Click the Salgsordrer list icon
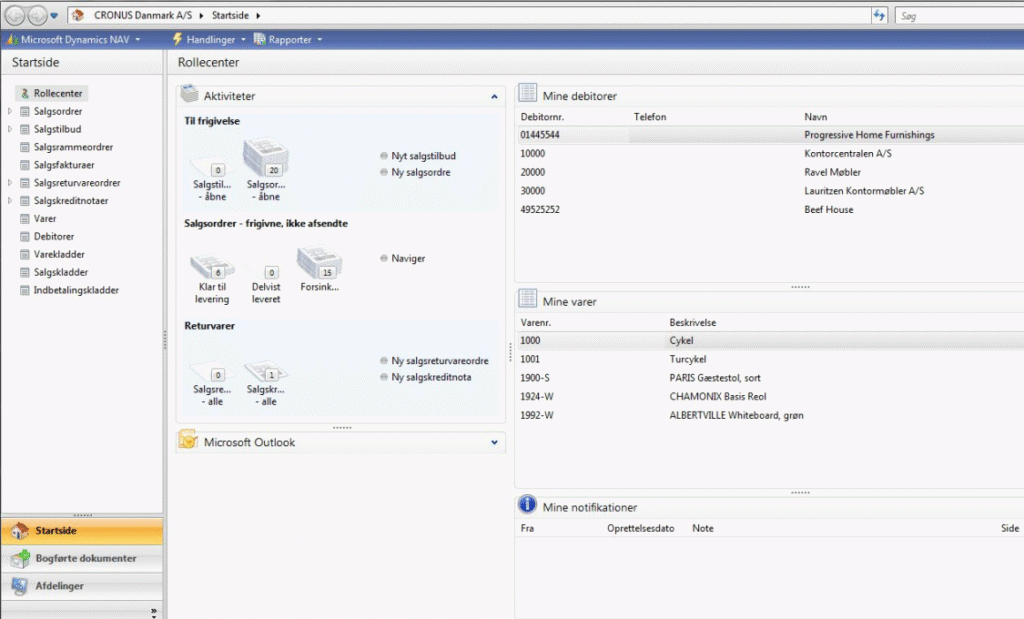Screen dimensions: 1024x619 (25, 112)
